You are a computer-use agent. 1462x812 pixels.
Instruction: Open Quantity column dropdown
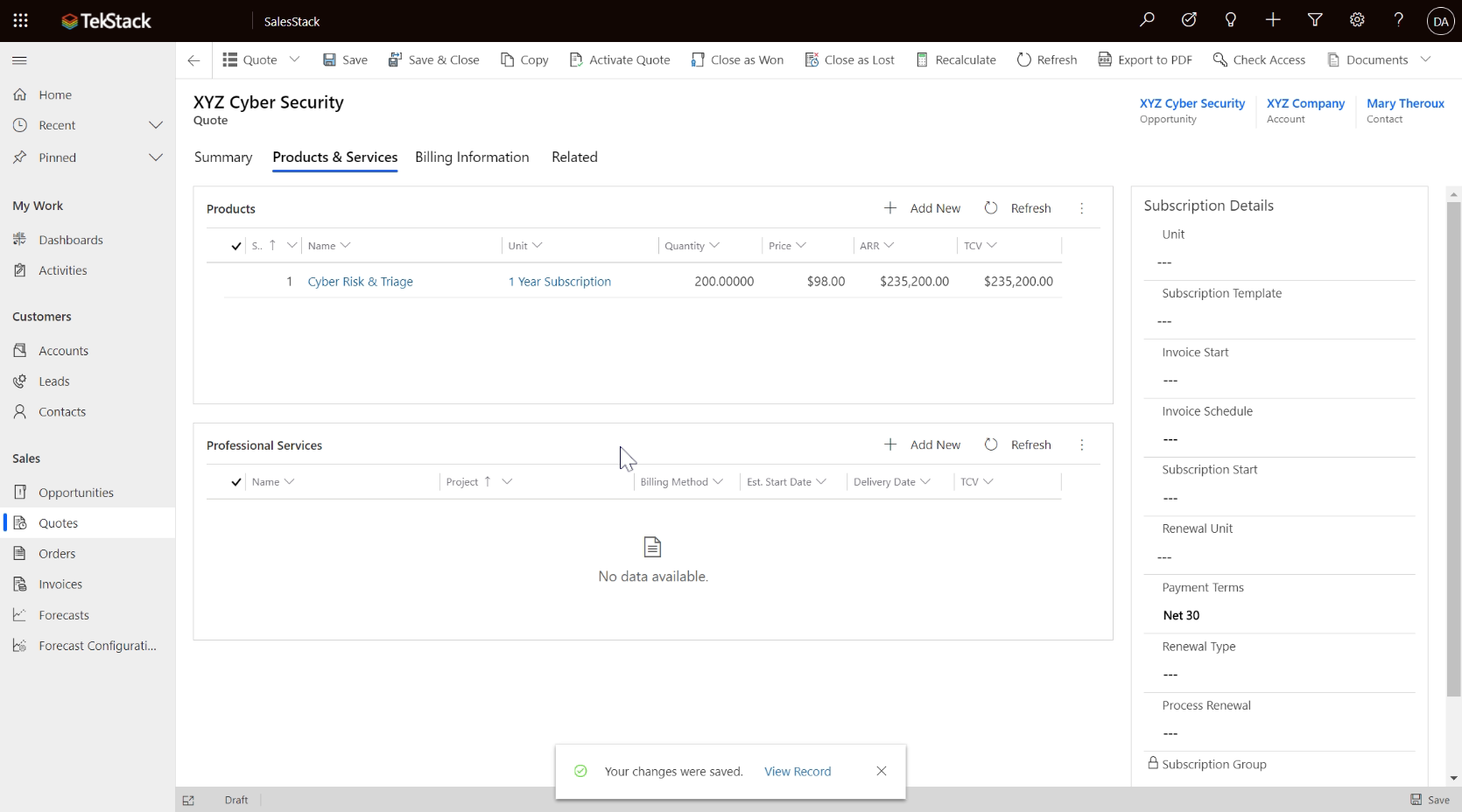pos(714,246)
